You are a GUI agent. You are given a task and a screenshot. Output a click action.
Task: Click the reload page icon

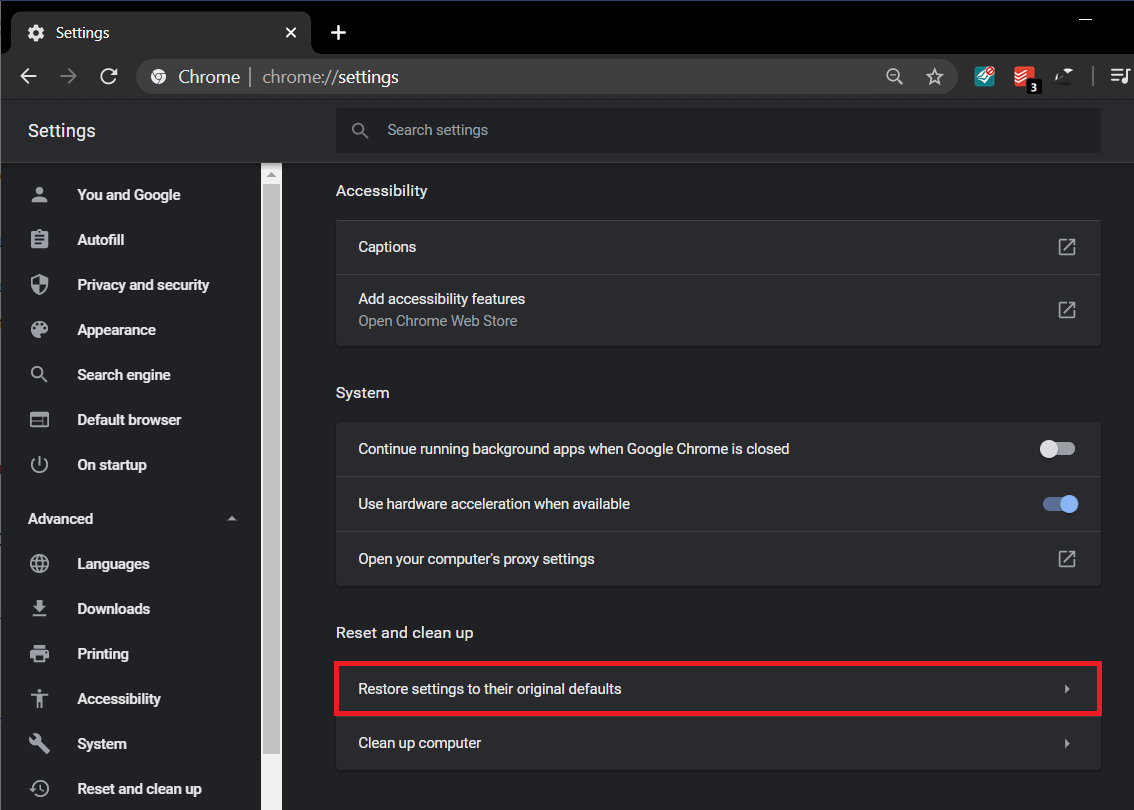click(109, 77)
